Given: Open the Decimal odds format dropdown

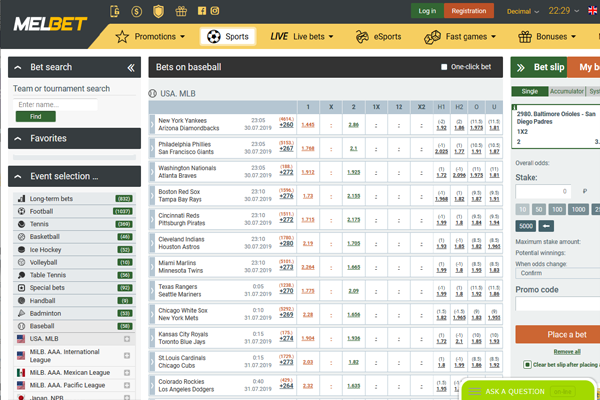Looking at the screenshot, I should coord(523,11).
